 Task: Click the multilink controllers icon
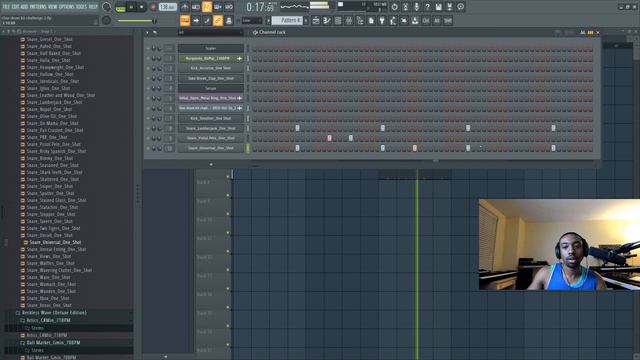point(229,20)
